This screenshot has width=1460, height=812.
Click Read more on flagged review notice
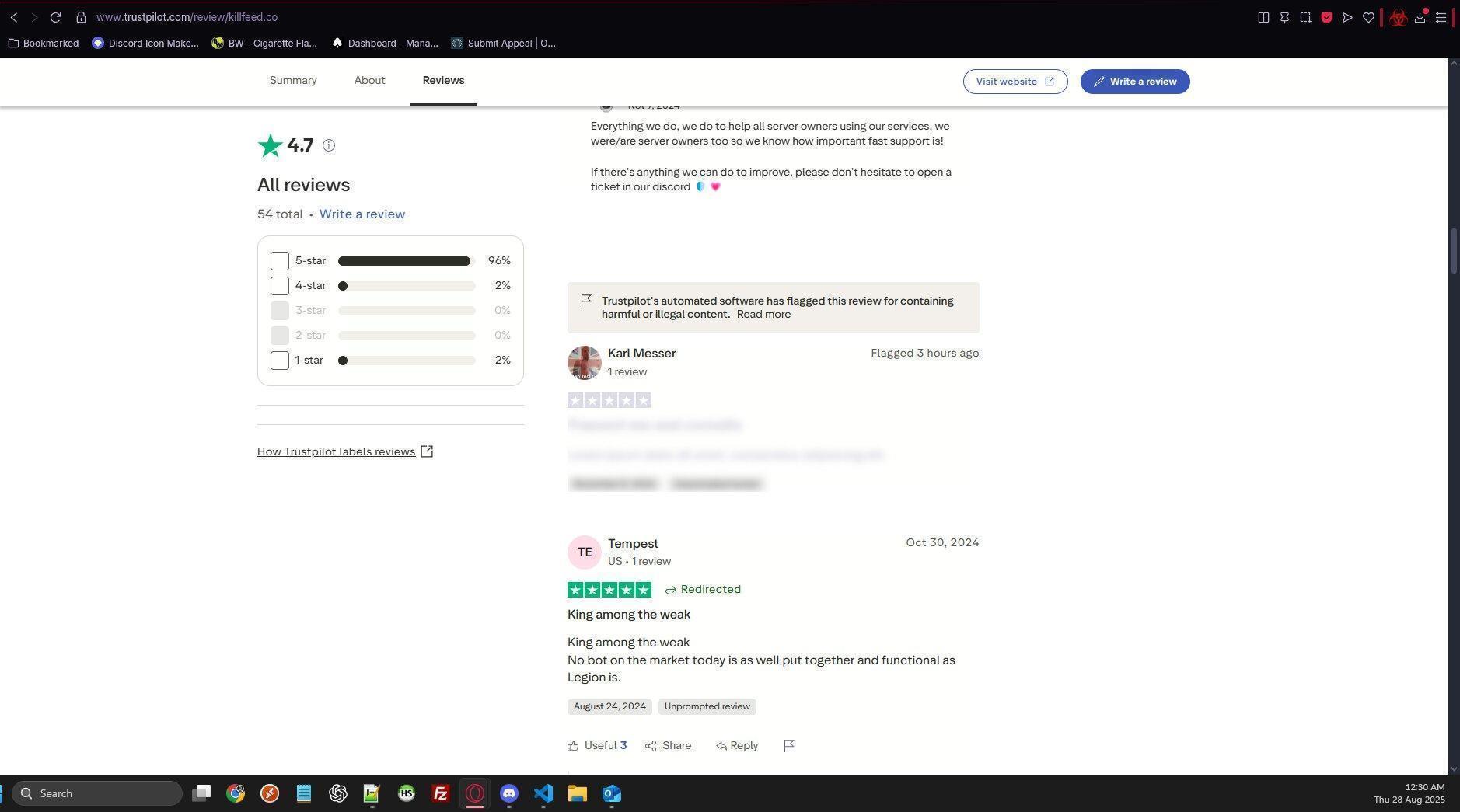(763, 315)
